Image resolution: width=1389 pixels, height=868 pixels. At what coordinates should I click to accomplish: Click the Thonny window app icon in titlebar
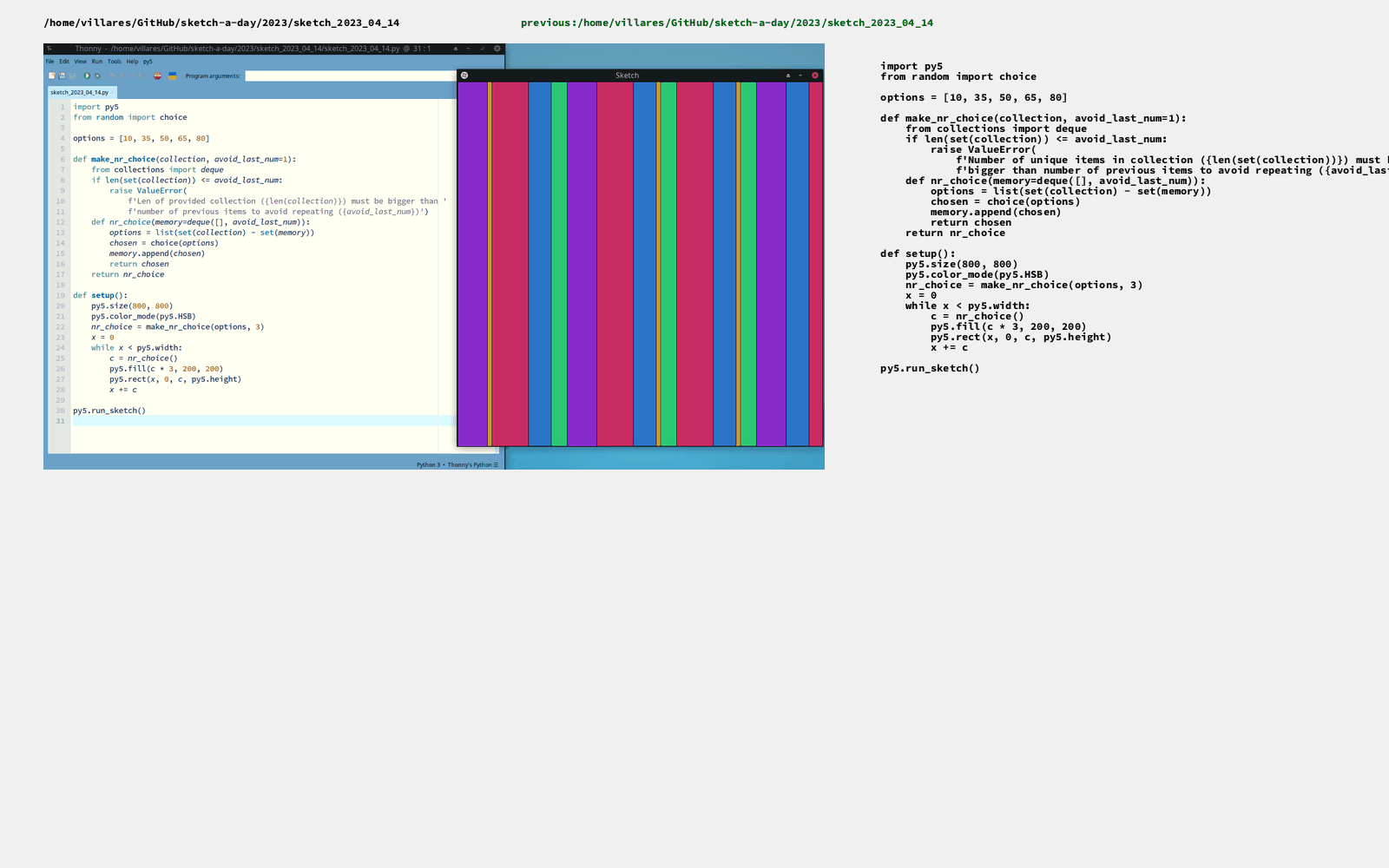tap(49, 49)
